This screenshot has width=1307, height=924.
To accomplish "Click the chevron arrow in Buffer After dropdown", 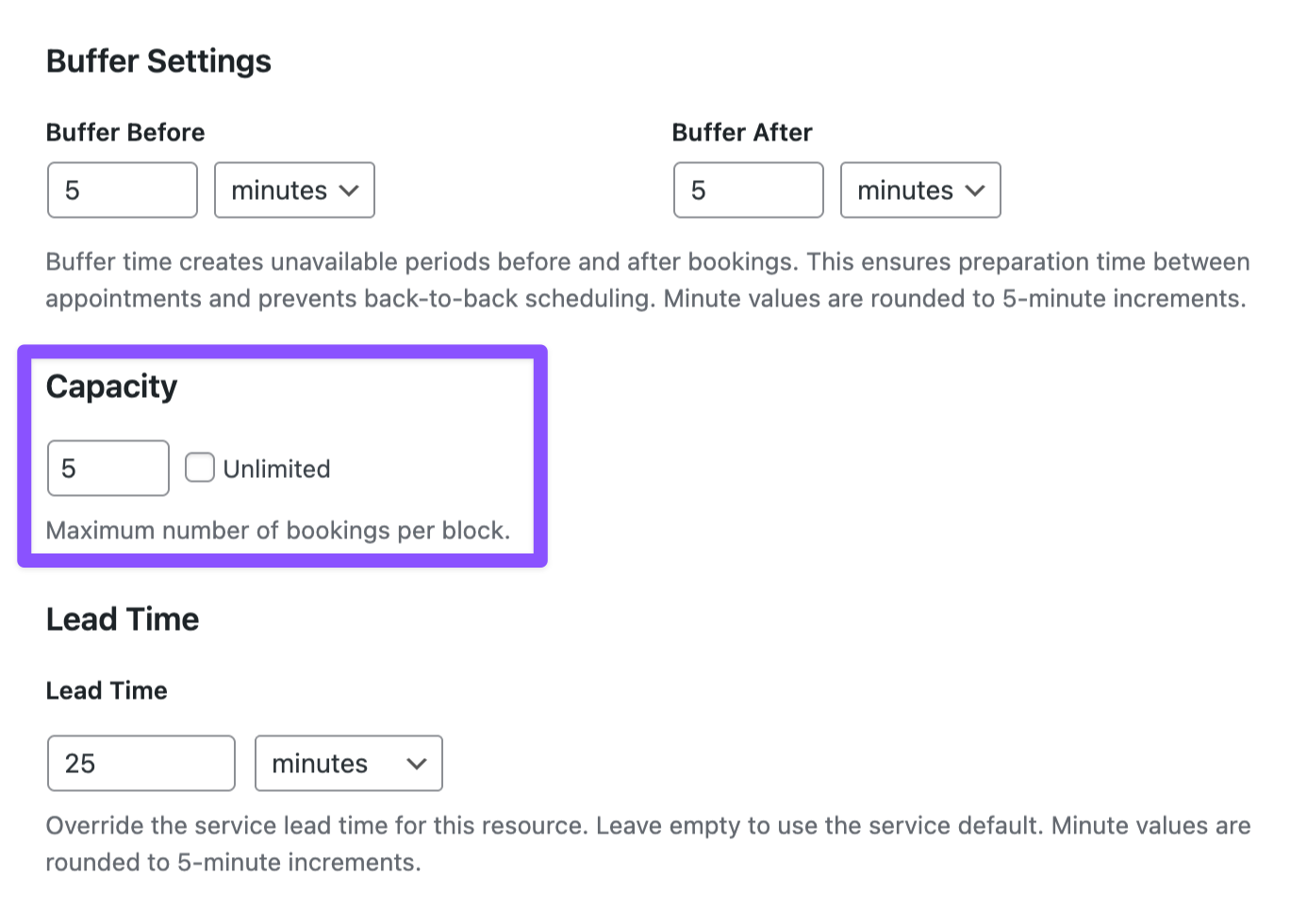I will pos(975,190).
